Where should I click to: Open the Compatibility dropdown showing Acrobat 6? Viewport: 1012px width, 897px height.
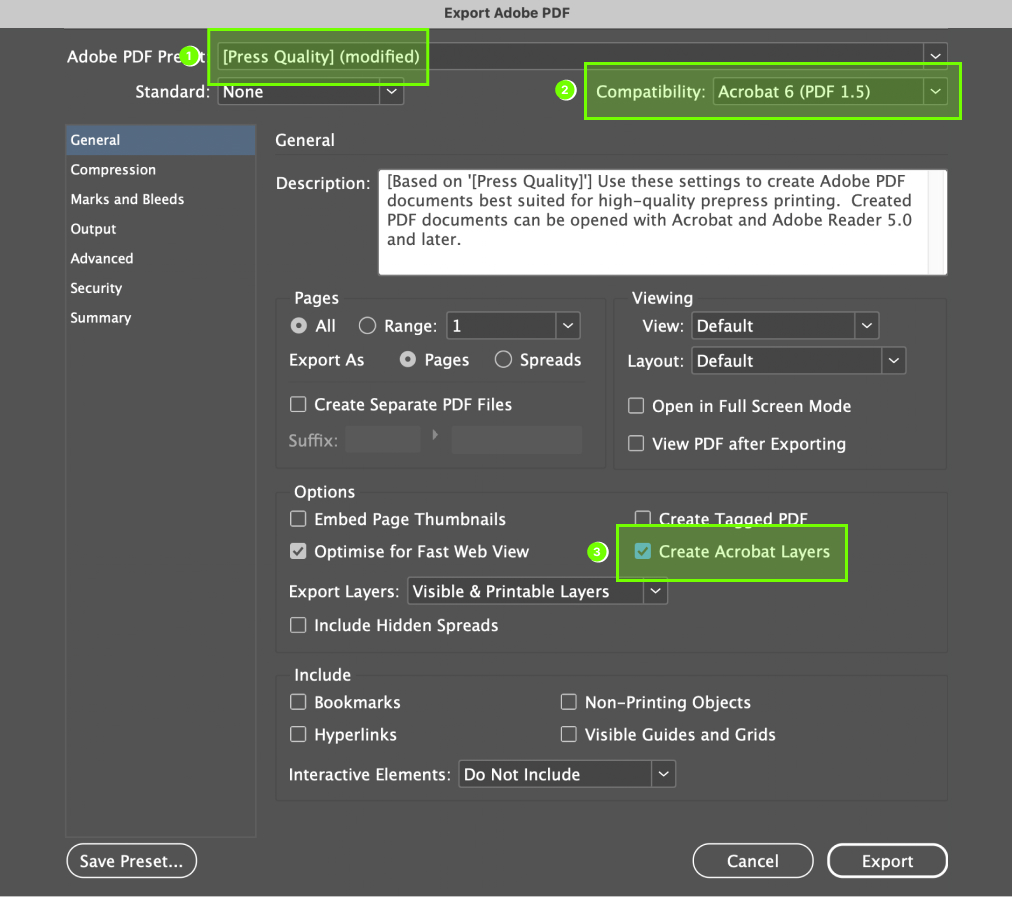tap(830, 92)
